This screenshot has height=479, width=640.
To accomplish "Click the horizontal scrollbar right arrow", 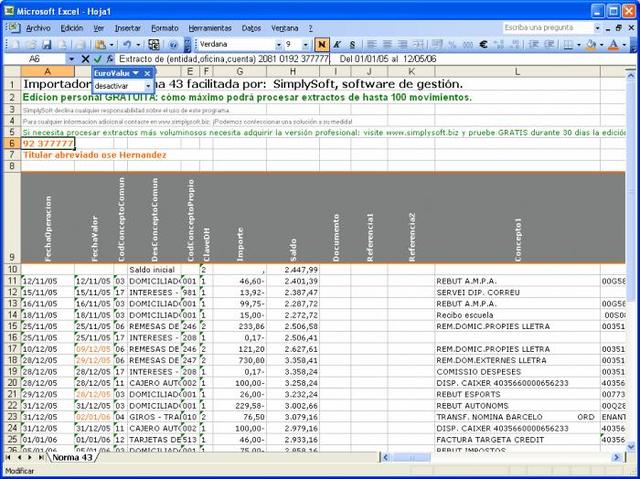I will pyautogui.click(x=617, y=457).
